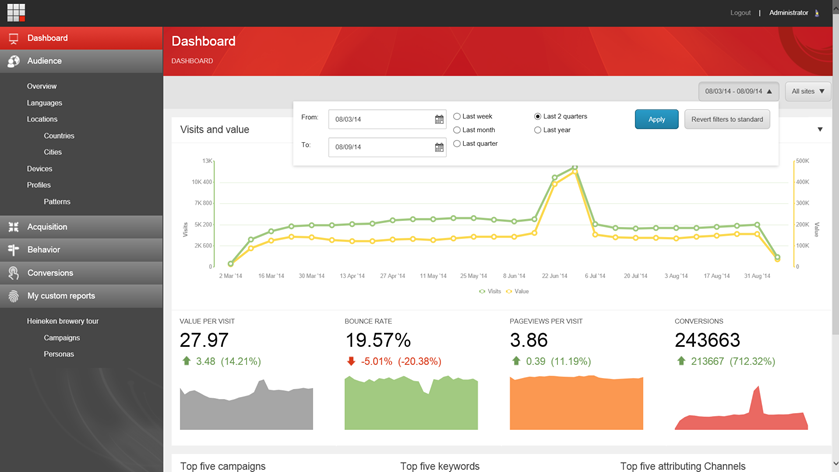Click the Conversions icon

point(13,273)
